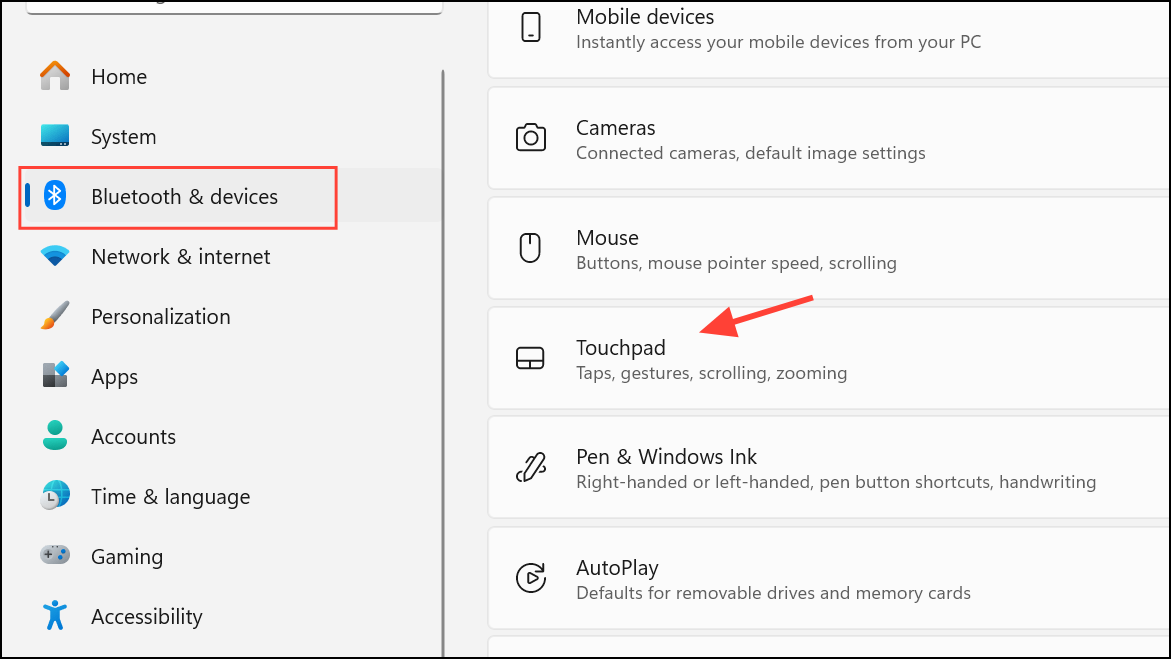Click the paintbrush Personalization icon
This screenshot has height=659, width=1171.
56,317
